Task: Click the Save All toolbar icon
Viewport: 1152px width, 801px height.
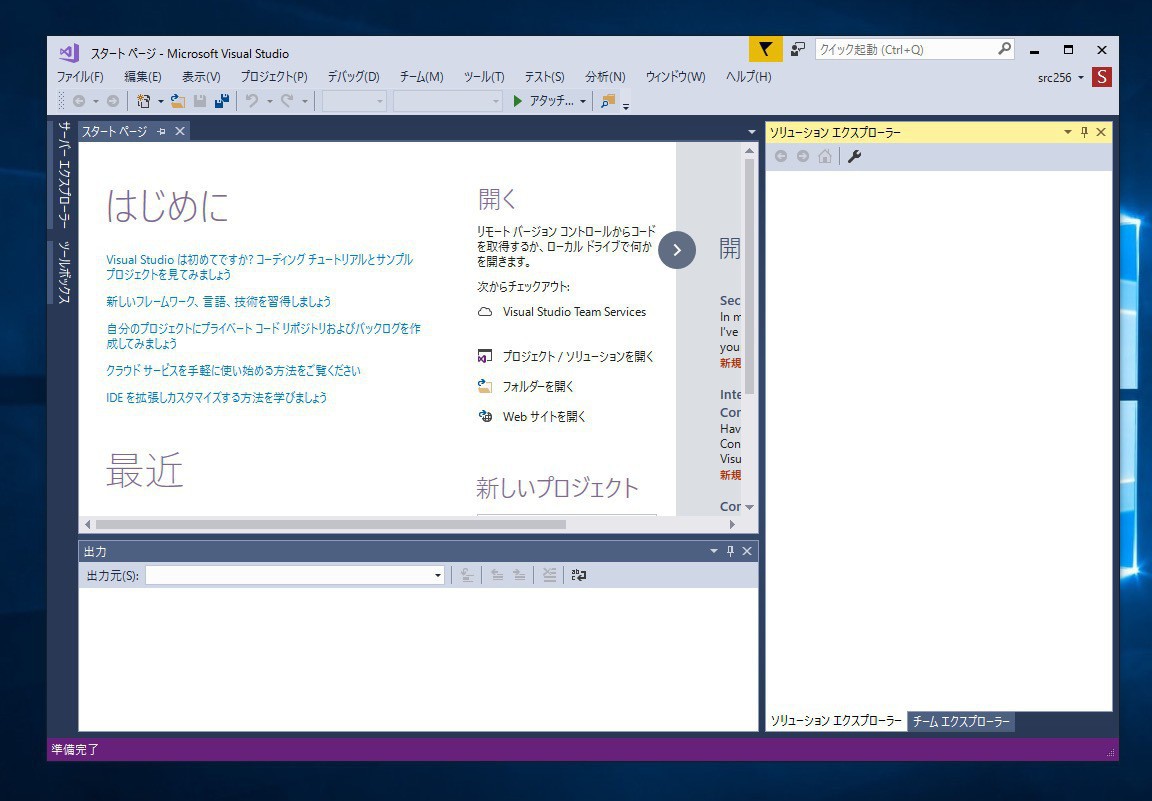Action: click(222, 101)
